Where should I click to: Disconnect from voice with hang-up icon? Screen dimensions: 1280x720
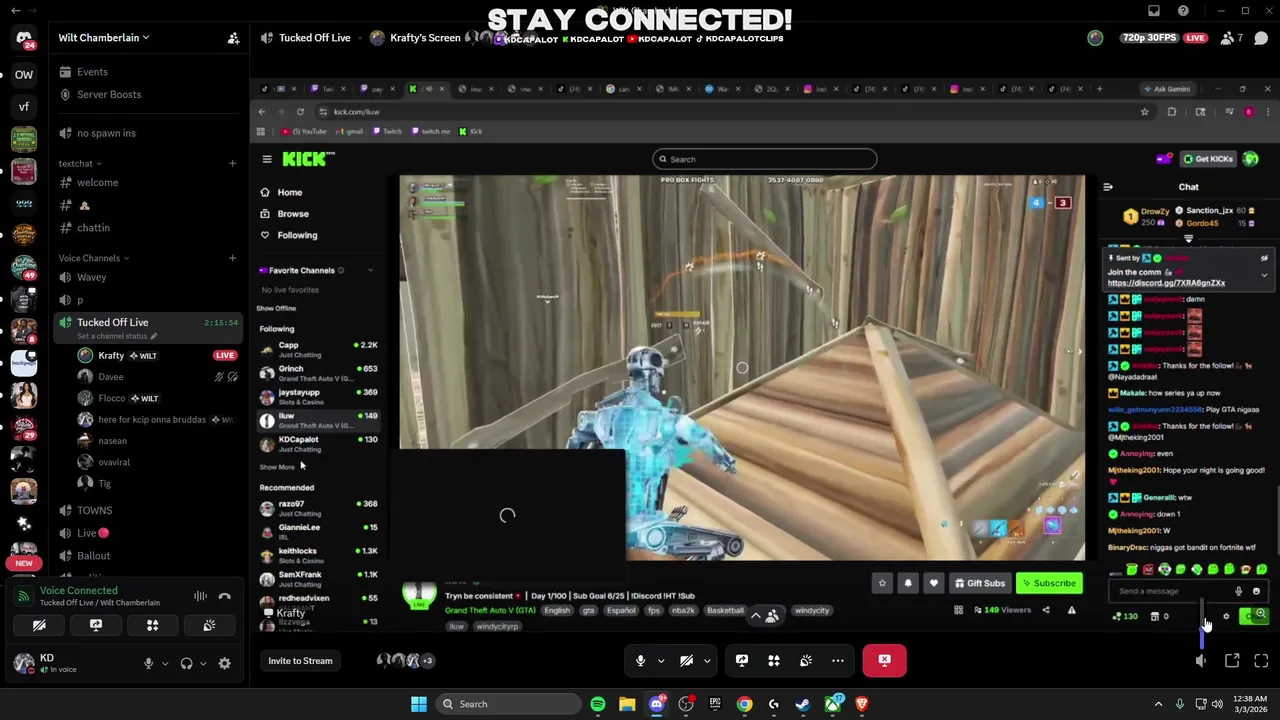[x=225, y=596]
